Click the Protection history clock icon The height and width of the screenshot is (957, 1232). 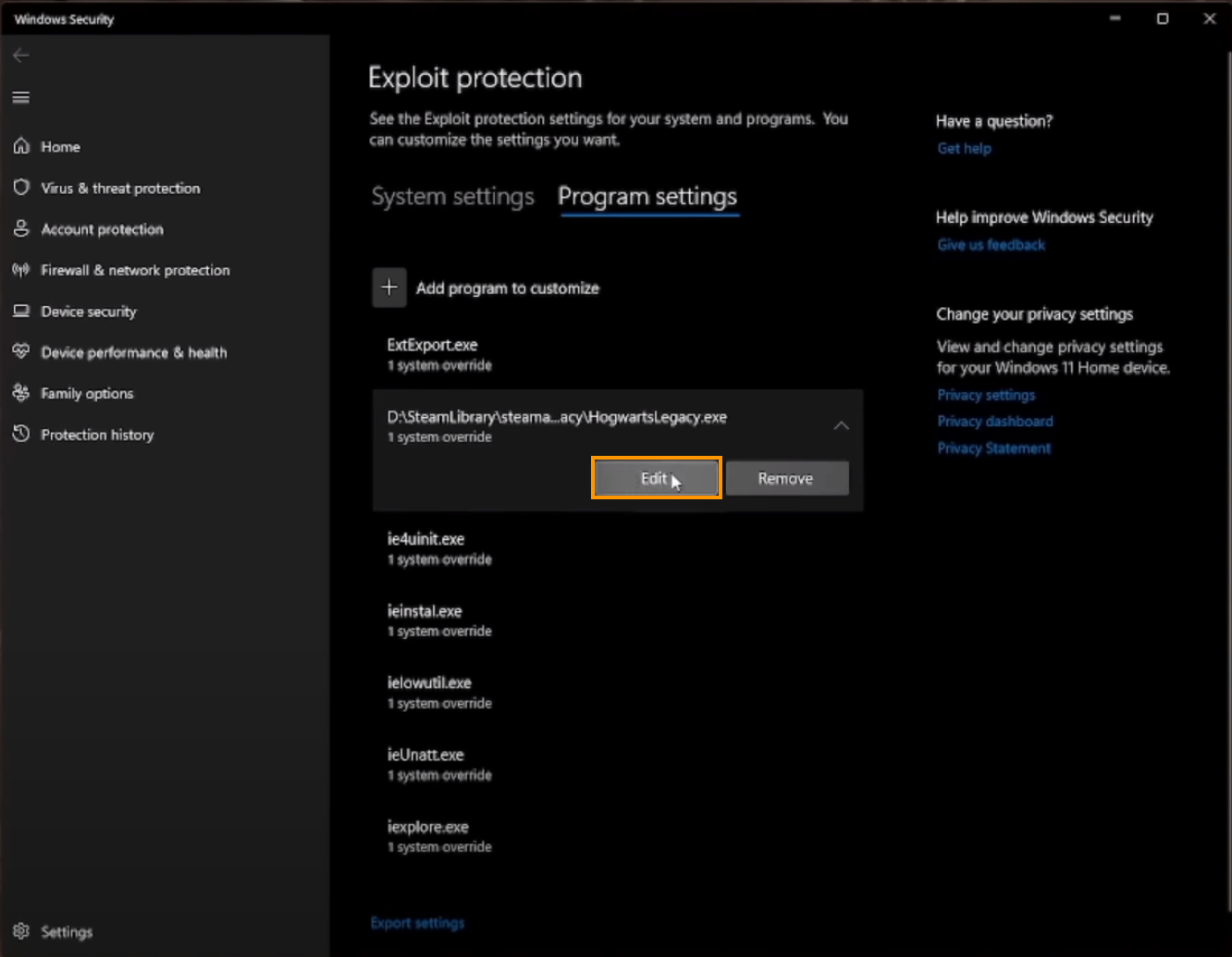point(21,434)
